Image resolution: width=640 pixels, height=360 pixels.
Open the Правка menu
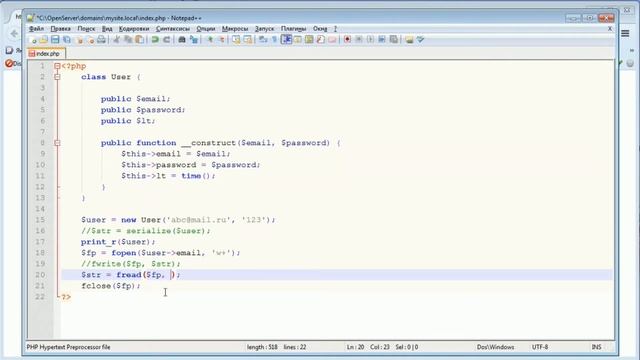pyautogui.click(x=60, y=29)
